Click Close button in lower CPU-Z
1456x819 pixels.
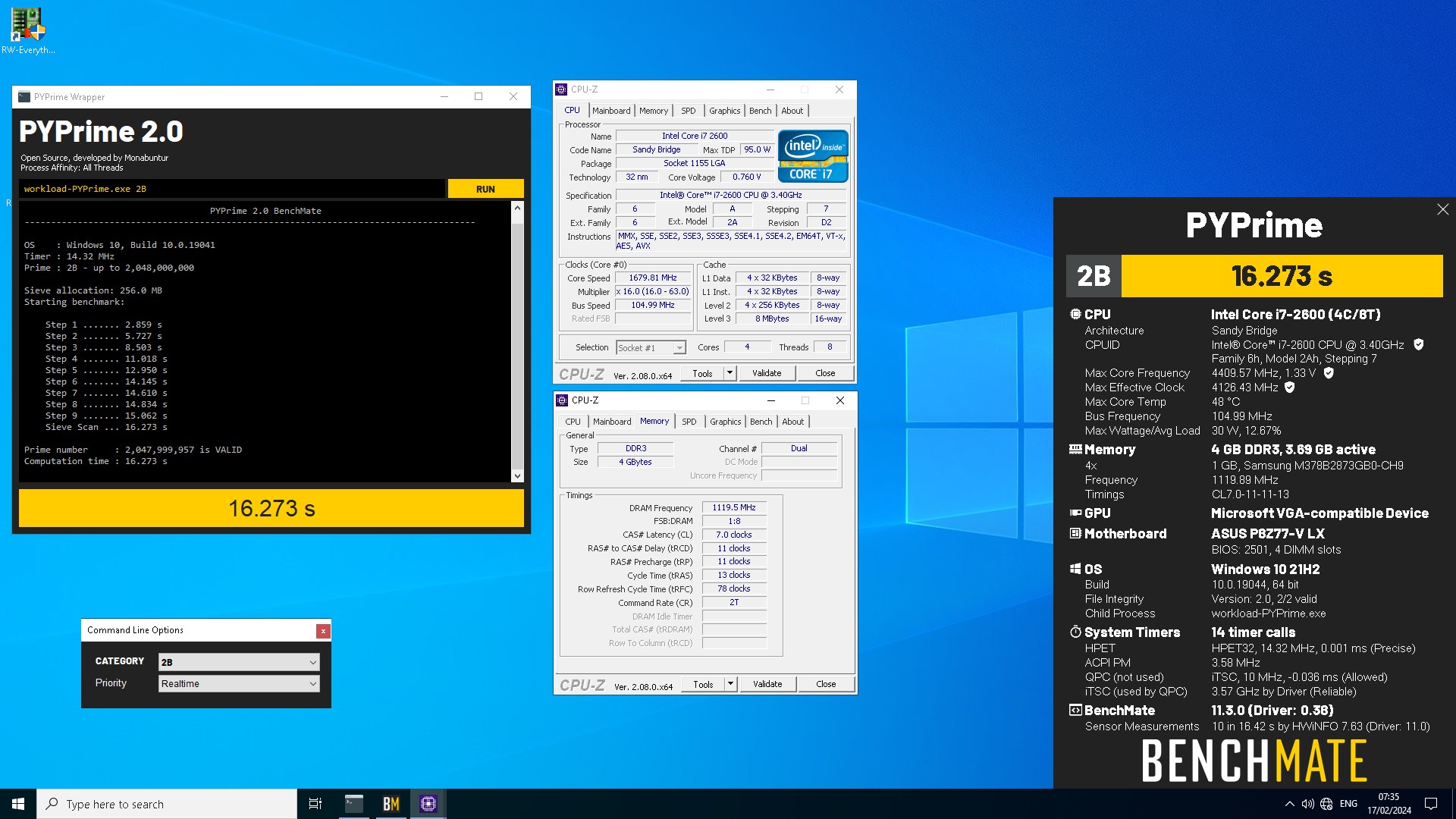826,684
